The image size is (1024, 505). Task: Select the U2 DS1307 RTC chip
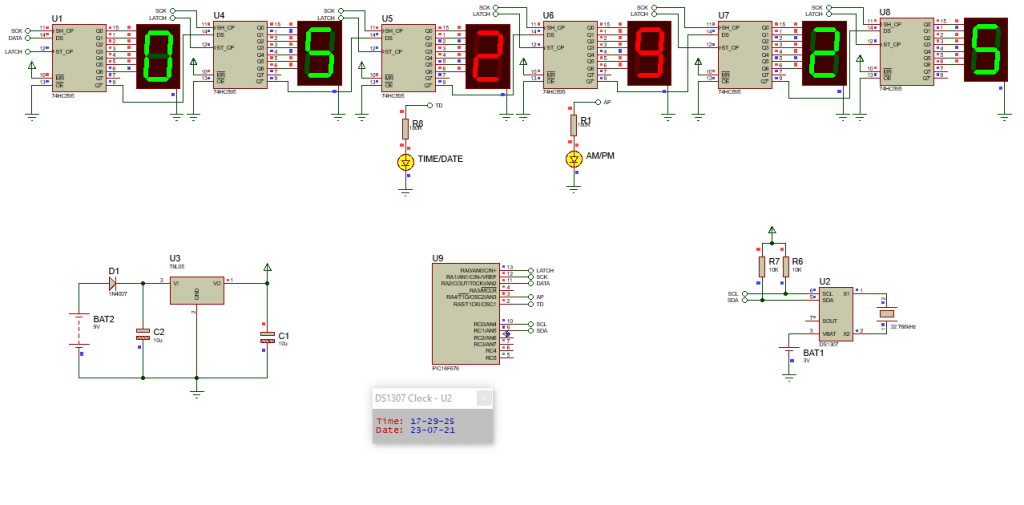[x=837, y=314]
